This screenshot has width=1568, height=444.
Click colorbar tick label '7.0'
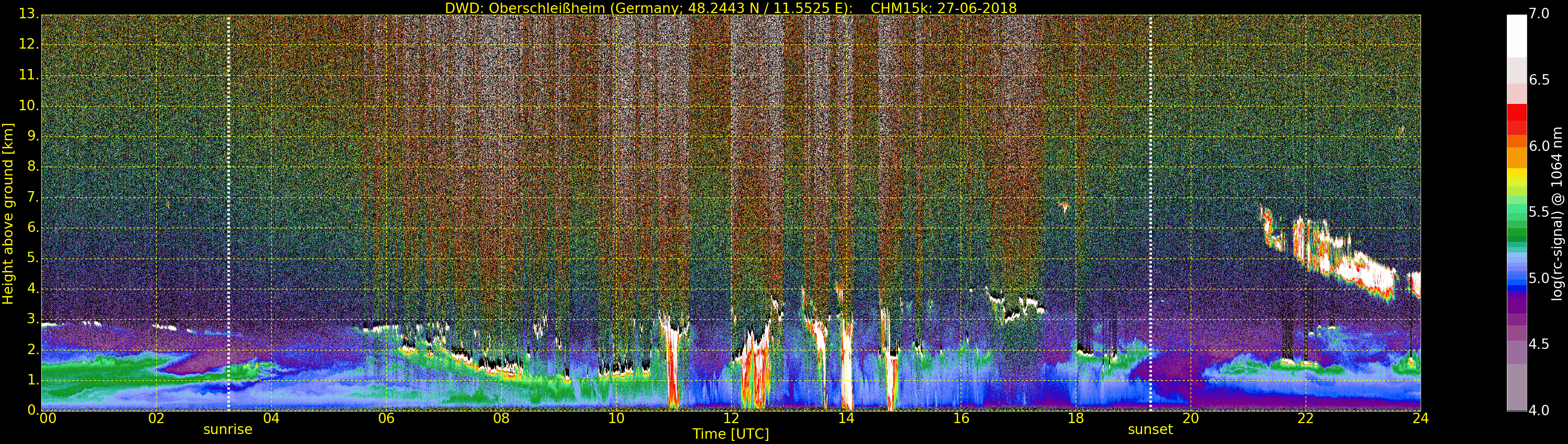point(1539,14)
